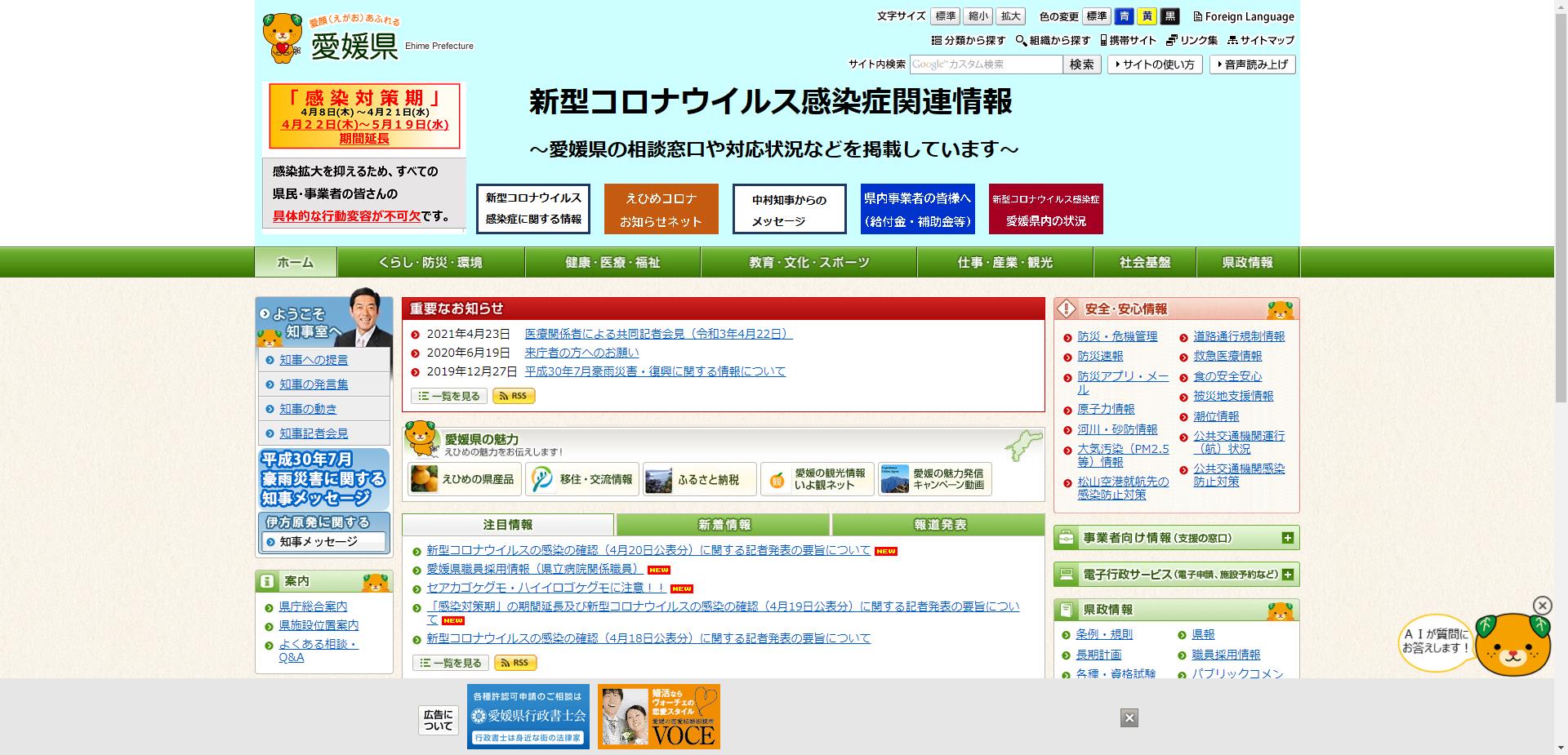Set text size to 縮小
This screenshot has height=755, width=1568.
tap(978, 16)
